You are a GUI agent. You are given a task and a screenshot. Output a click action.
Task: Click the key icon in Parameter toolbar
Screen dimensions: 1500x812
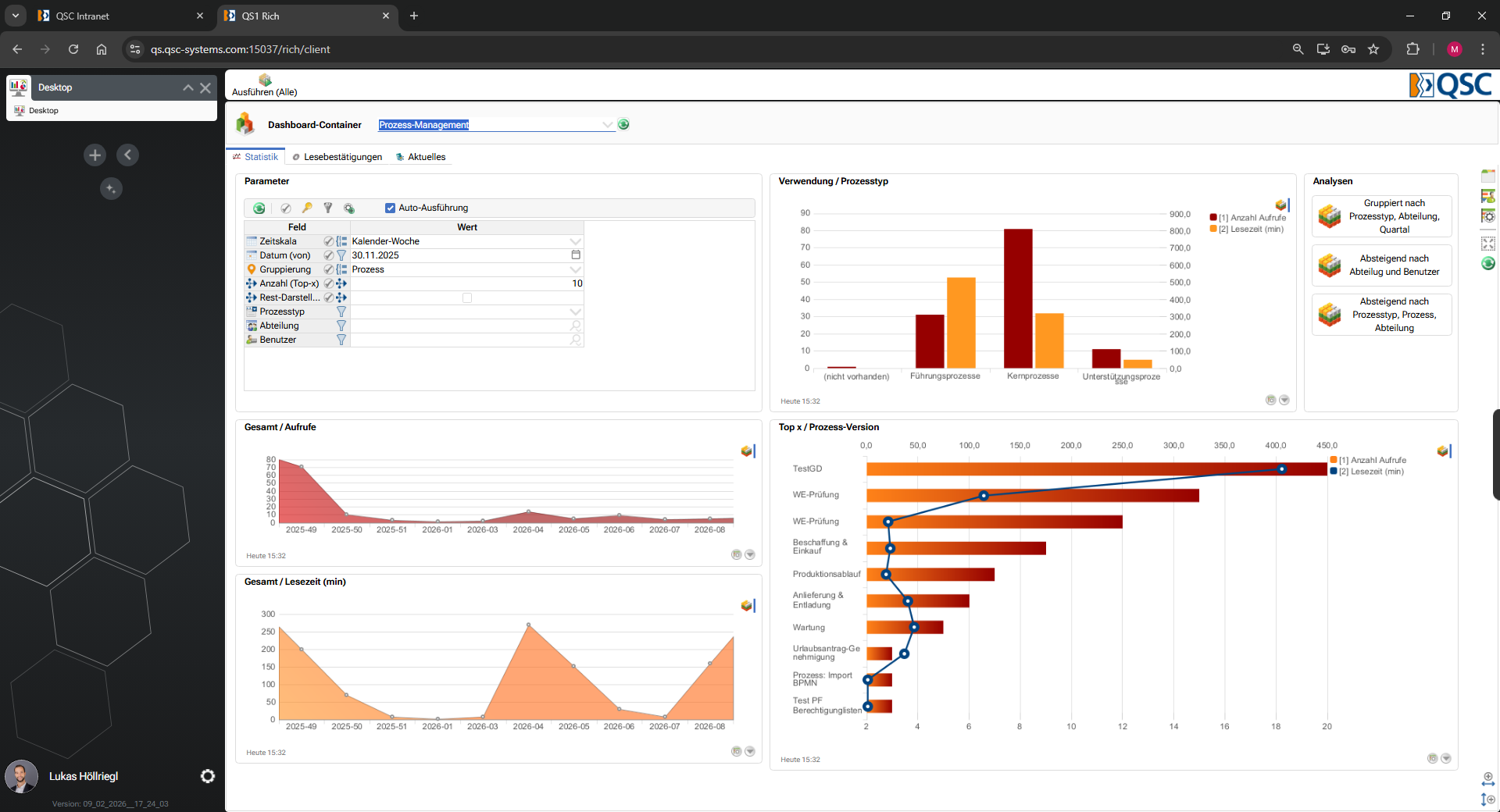(307, 208)
